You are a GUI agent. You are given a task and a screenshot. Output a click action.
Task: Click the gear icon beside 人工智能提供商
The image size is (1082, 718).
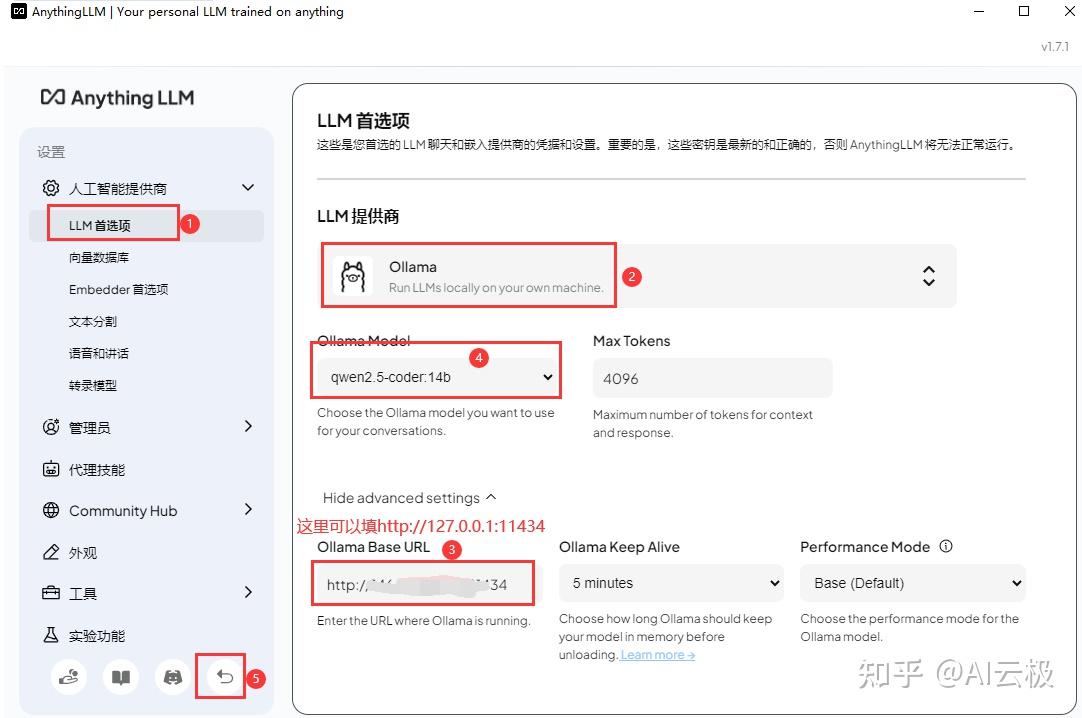(50, 188)
